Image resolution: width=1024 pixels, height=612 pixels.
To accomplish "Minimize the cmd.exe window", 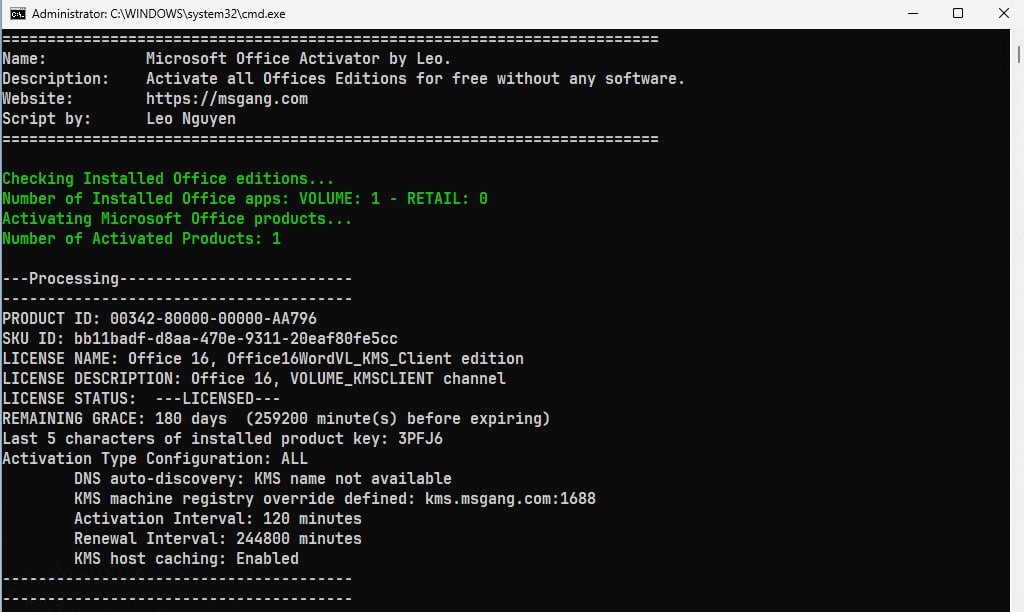I will 913,14.
